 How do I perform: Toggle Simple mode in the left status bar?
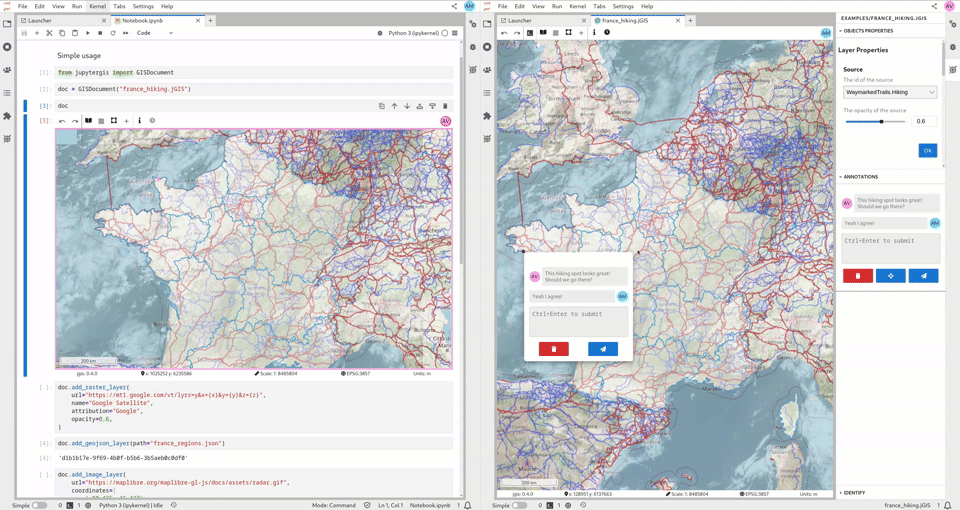pyautogui.click(x=39, y=505)
